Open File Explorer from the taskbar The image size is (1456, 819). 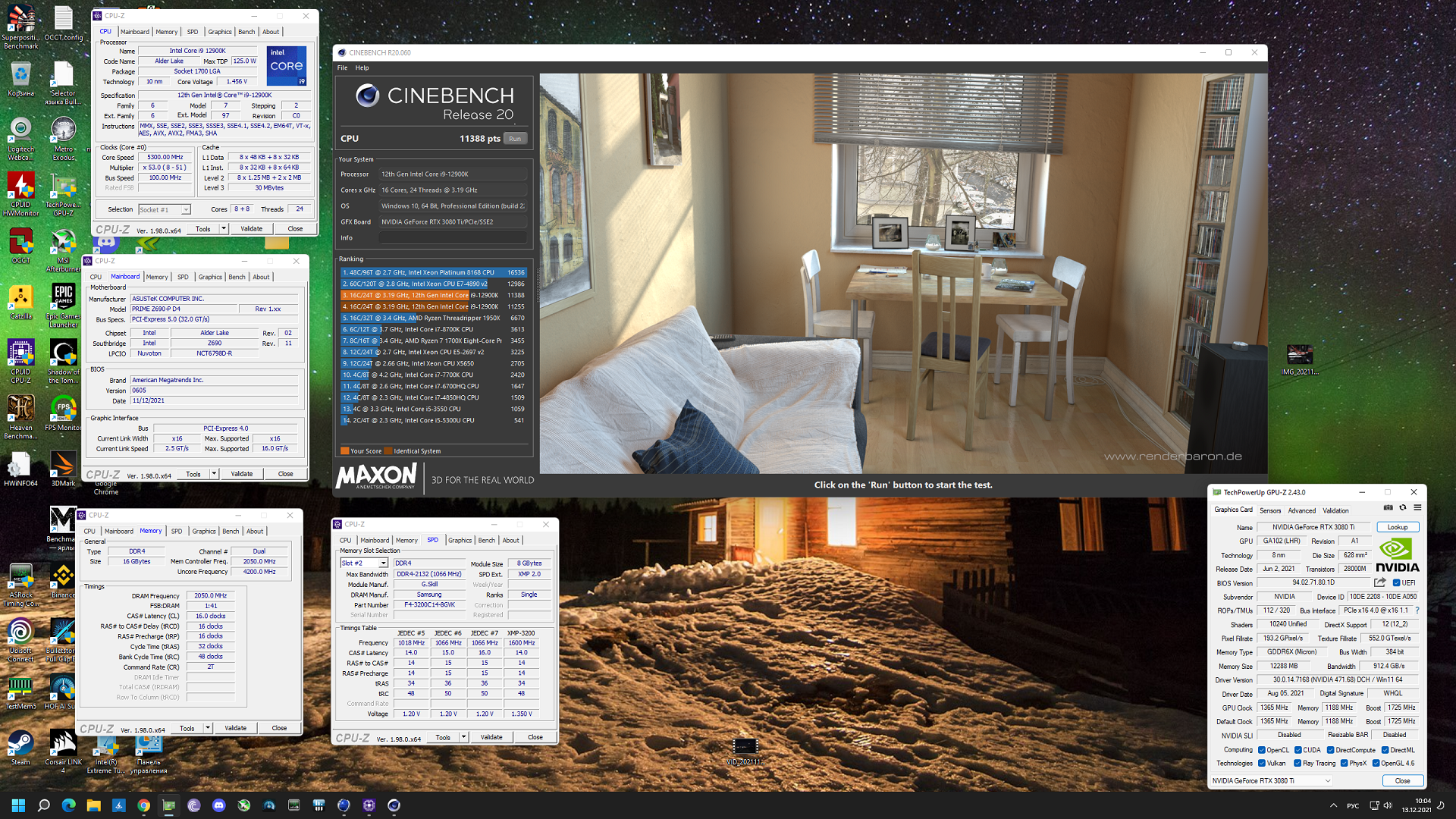tap(93, 805)
